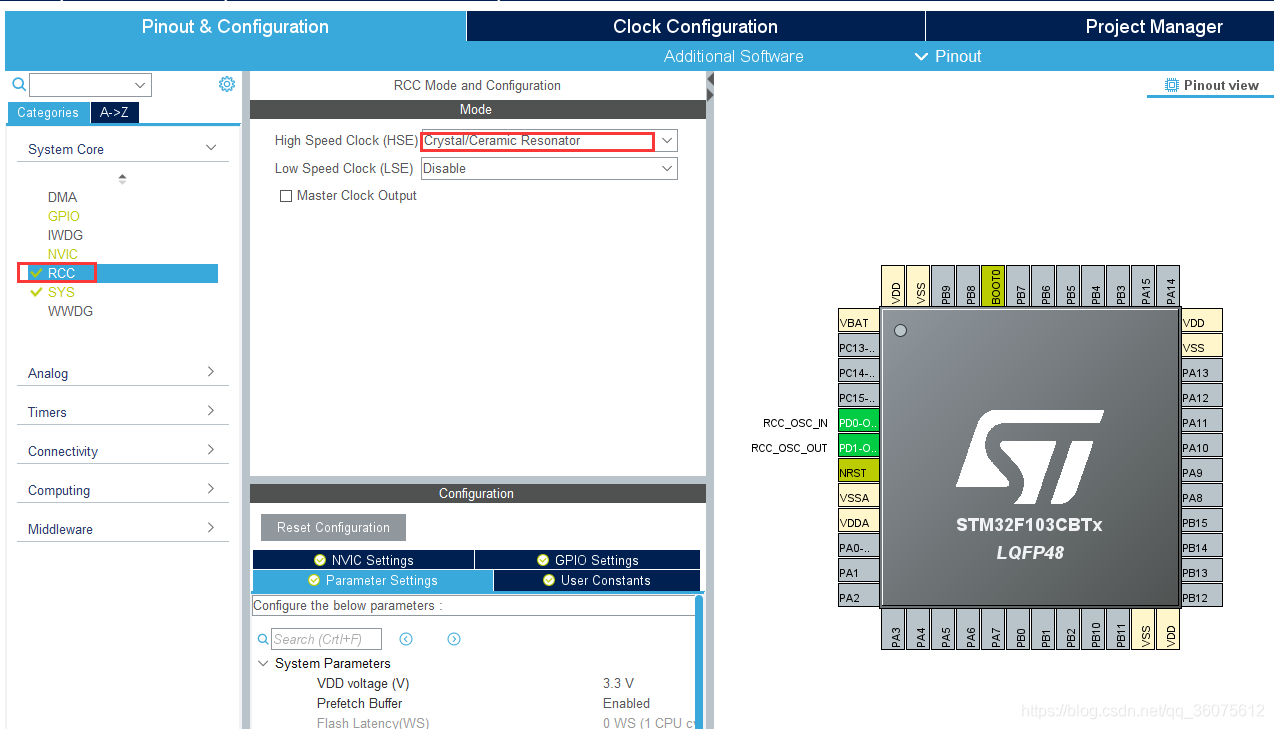Click the search magnifier icon in the peripherals sidebar

point(18,84)
